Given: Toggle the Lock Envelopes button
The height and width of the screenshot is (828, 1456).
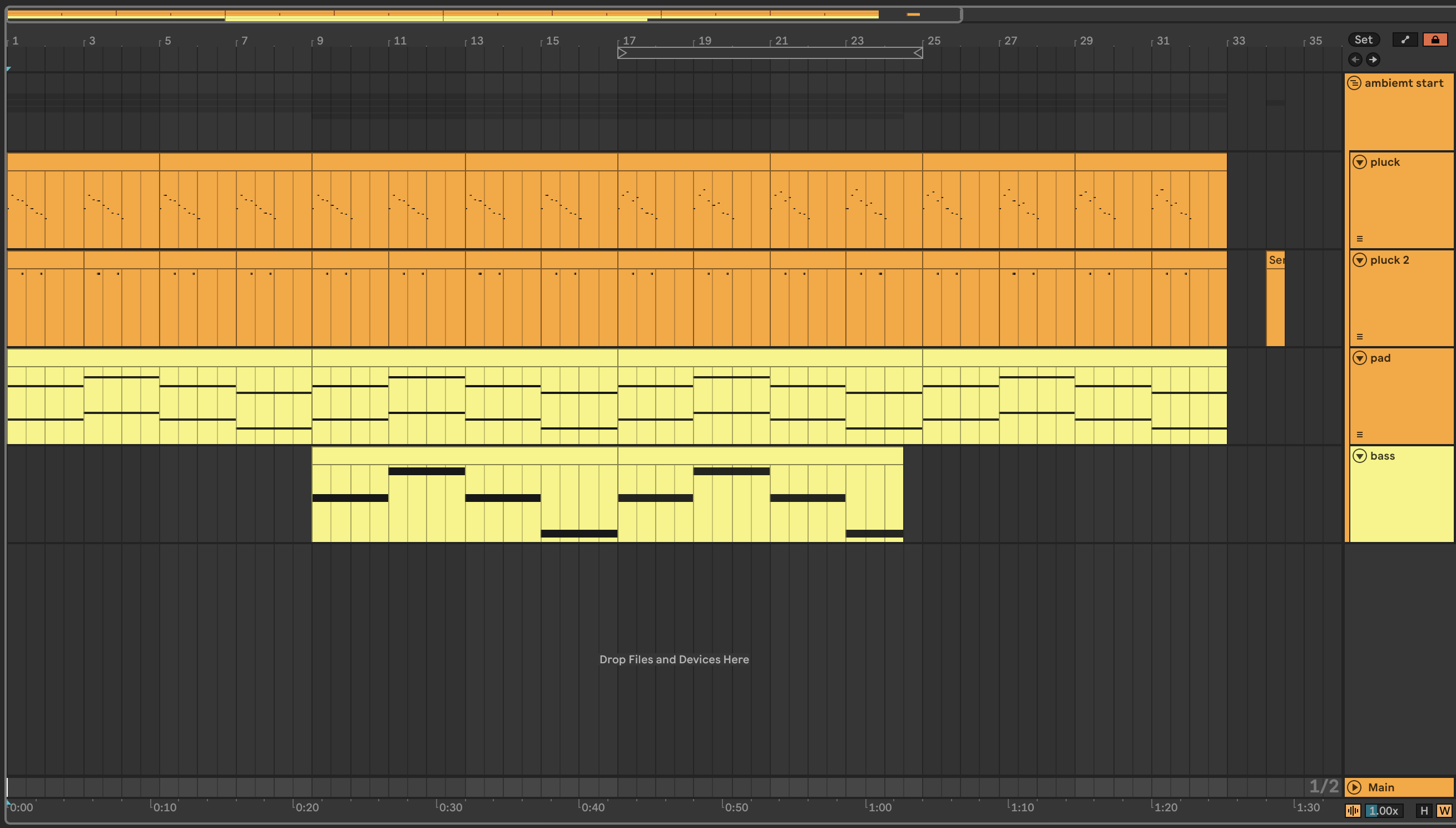Looking at the screenshot, I should click(x=1434, y=40).
